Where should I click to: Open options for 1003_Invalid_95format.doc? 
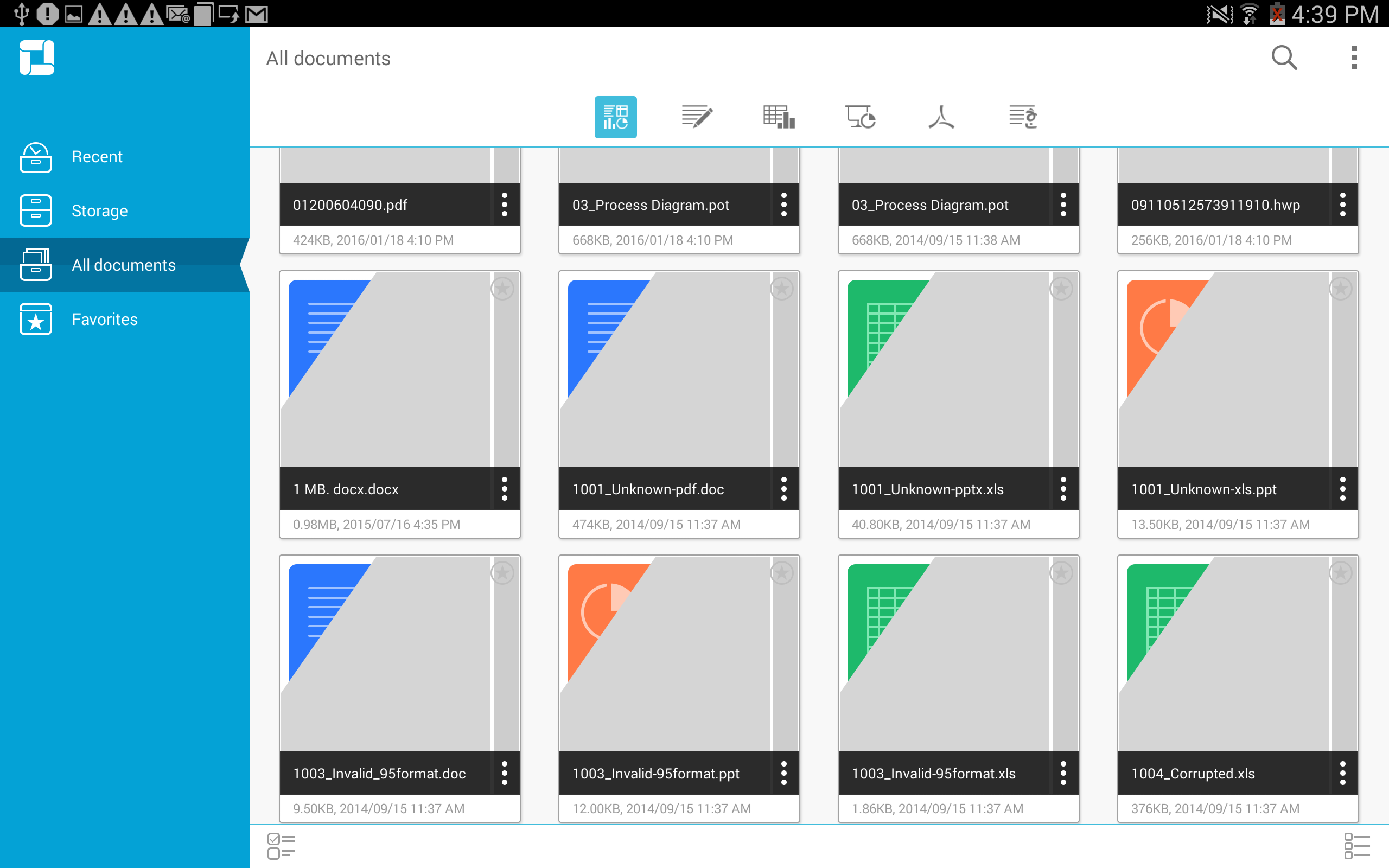(x=505, y=773)
